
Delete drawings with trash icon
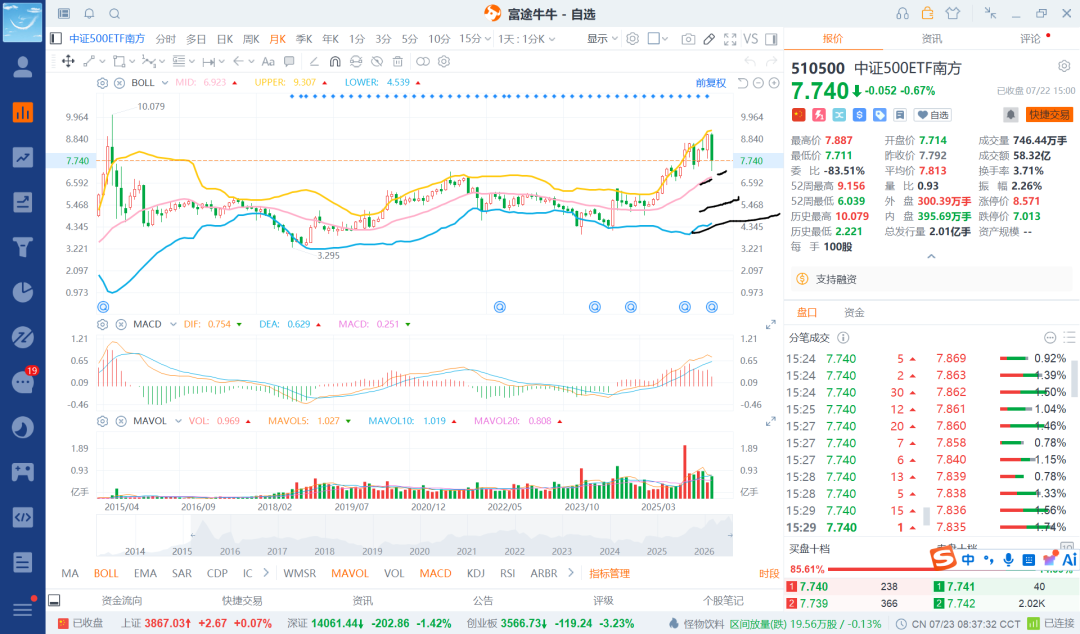[397, 61]
